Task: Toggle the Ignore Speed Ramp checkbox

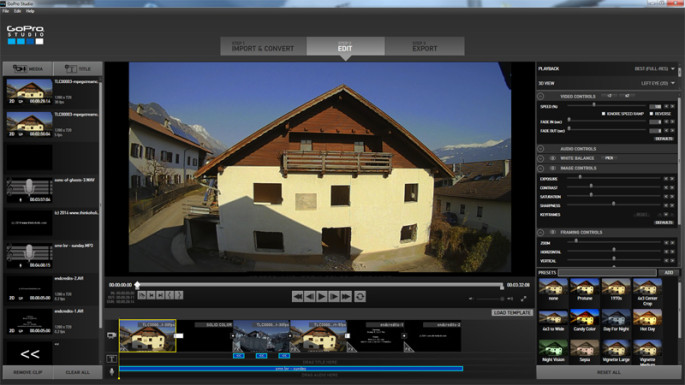Action: (603, 114)
